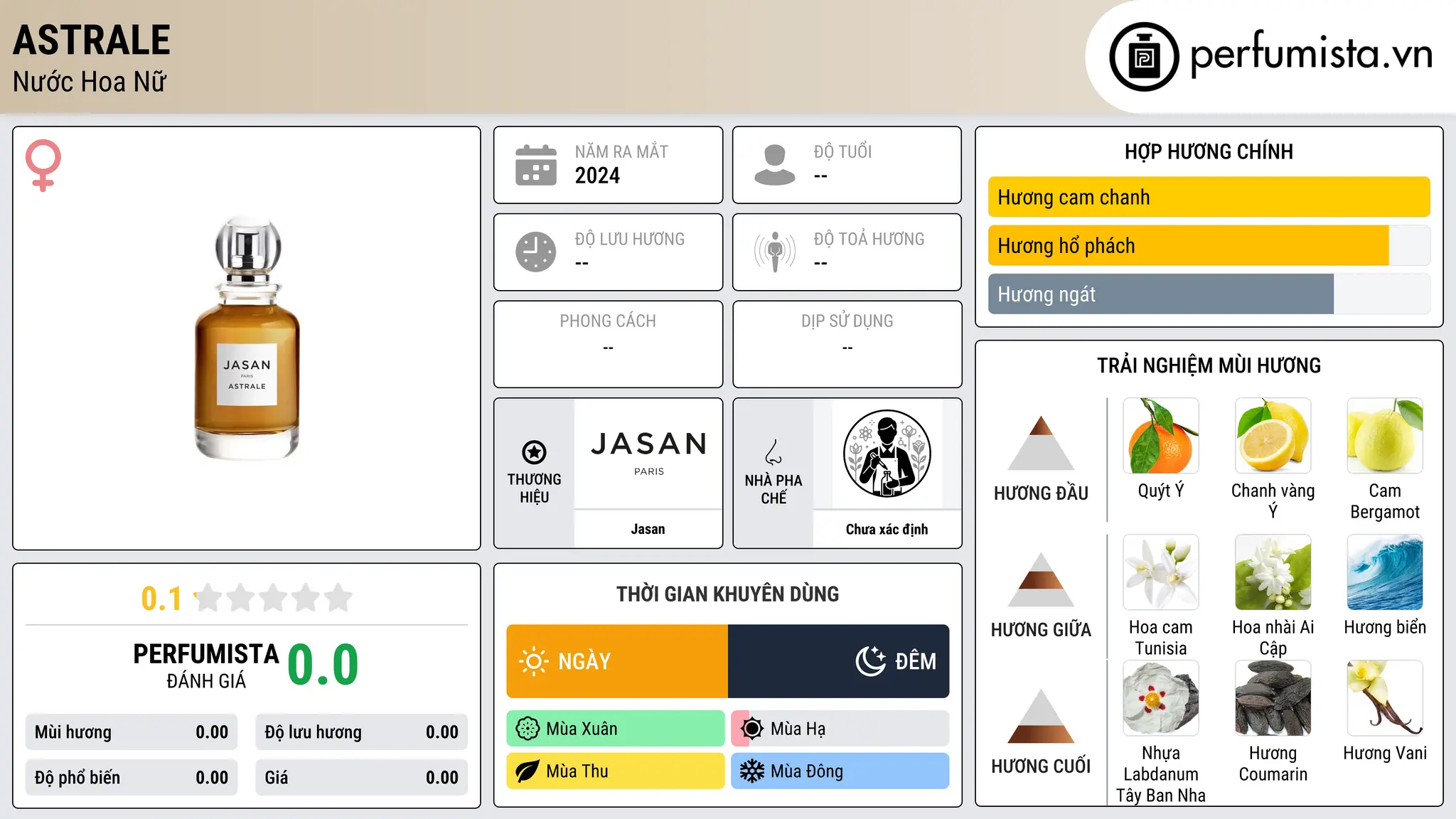
Task: Open the Cam Bergamot note image
Action: (1385, 436)
